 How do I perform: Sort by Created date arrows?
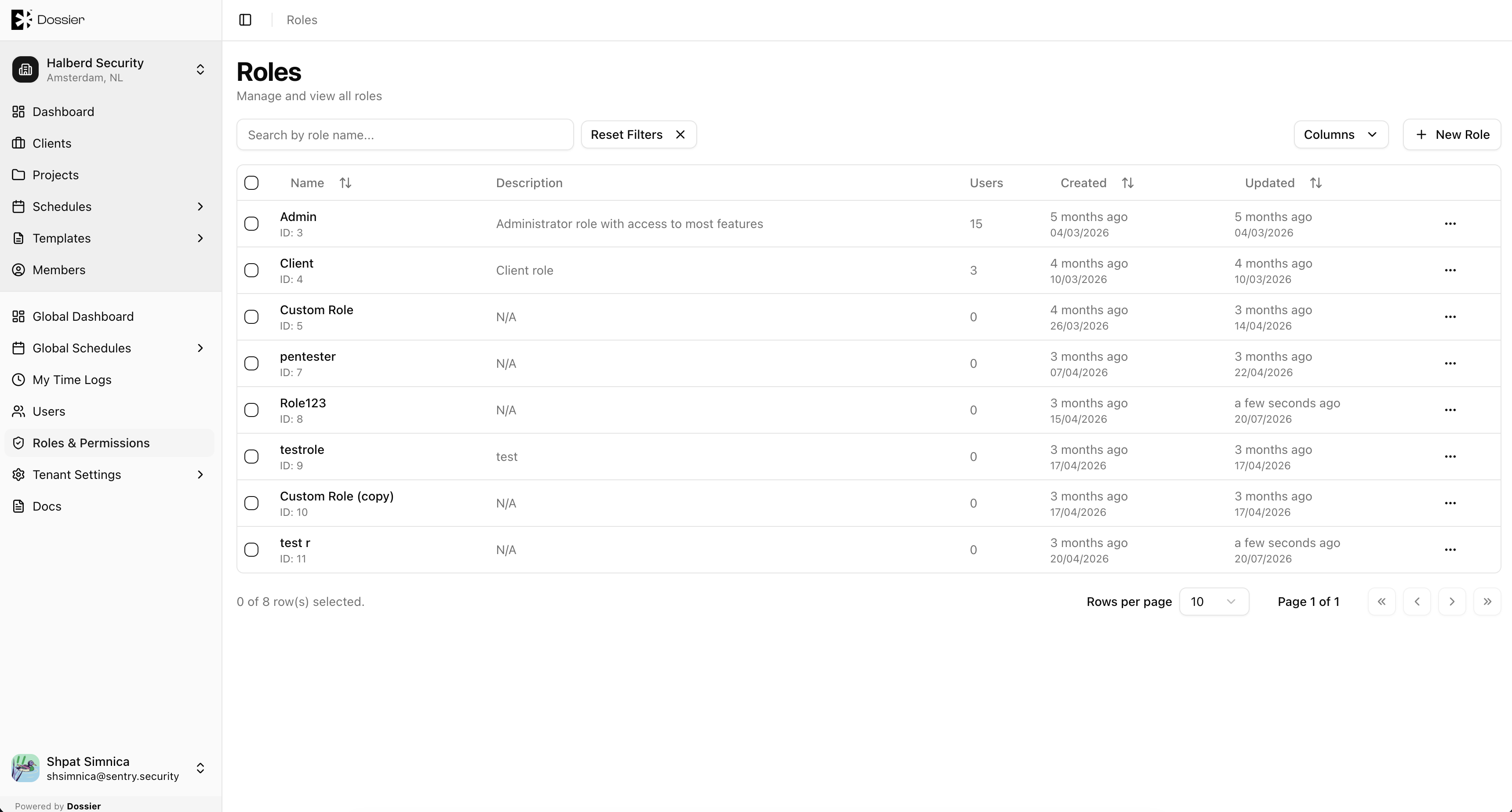[x=1127, y=183]
